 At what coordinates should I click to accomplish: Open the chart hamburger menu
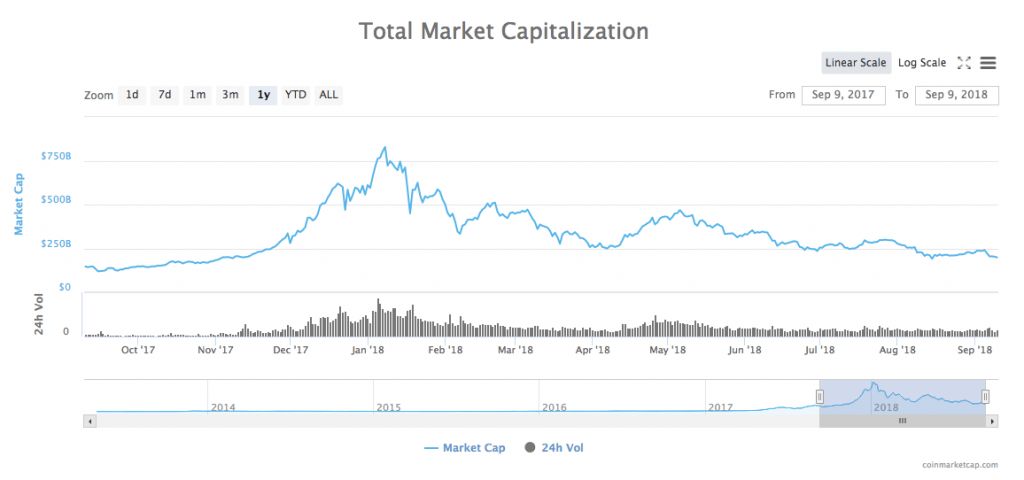coord(988,63)
